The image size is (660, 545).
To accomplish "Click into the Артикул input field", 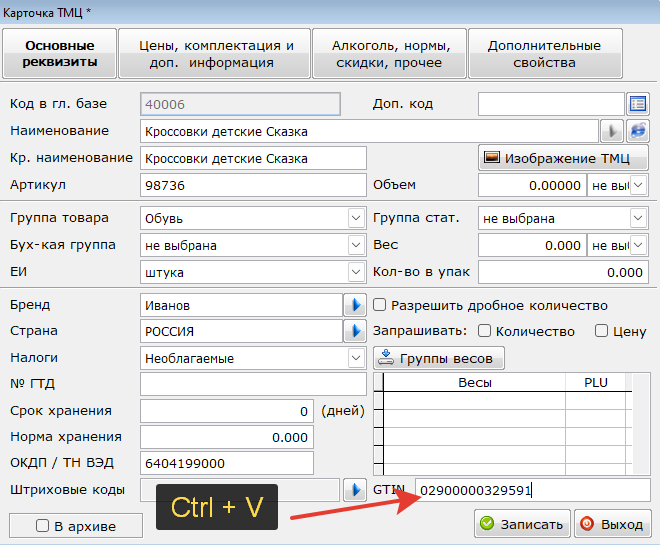I will (253, 185).
